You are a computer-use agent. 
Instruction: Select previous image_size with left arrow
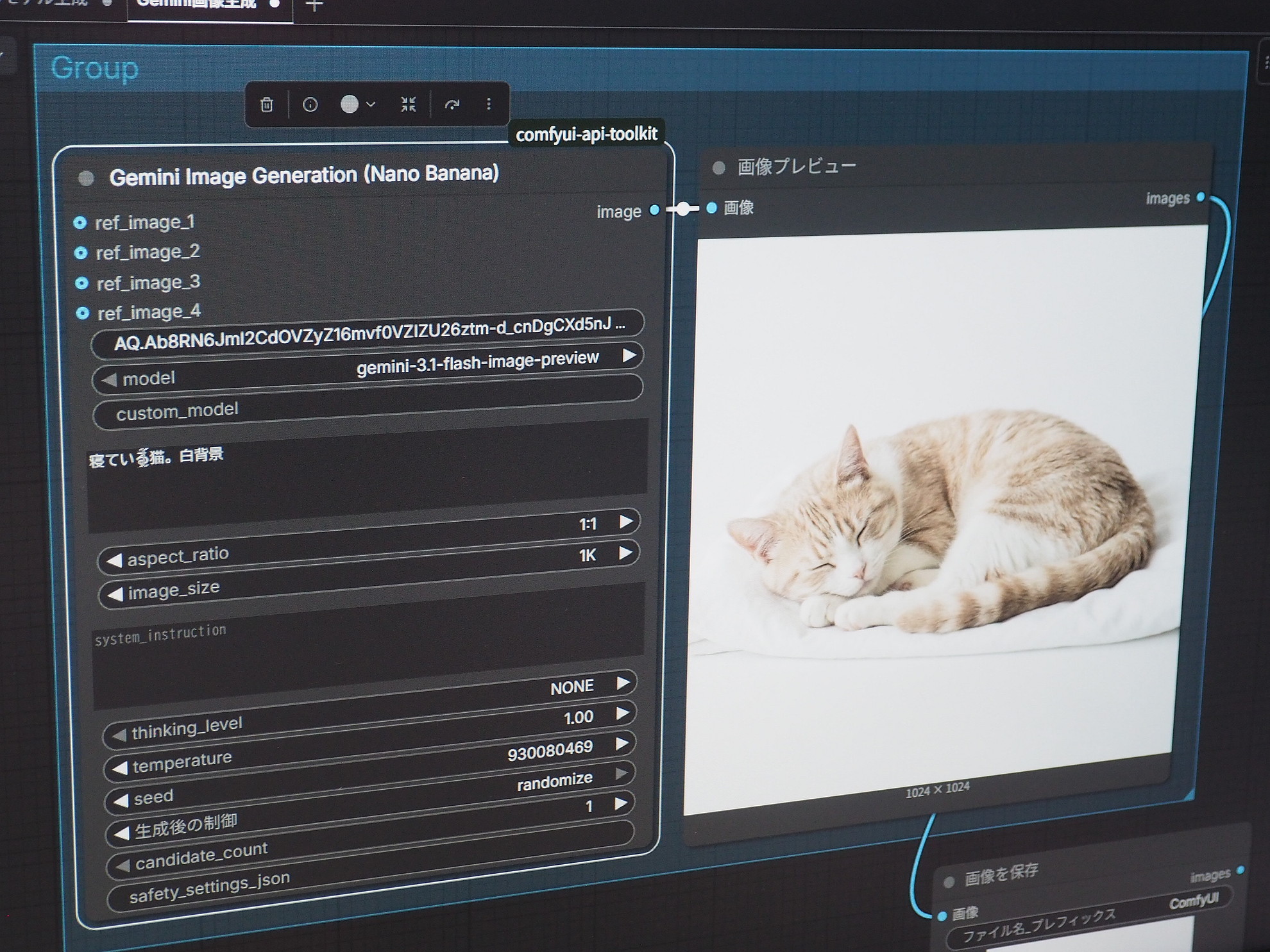click(115, 594)
